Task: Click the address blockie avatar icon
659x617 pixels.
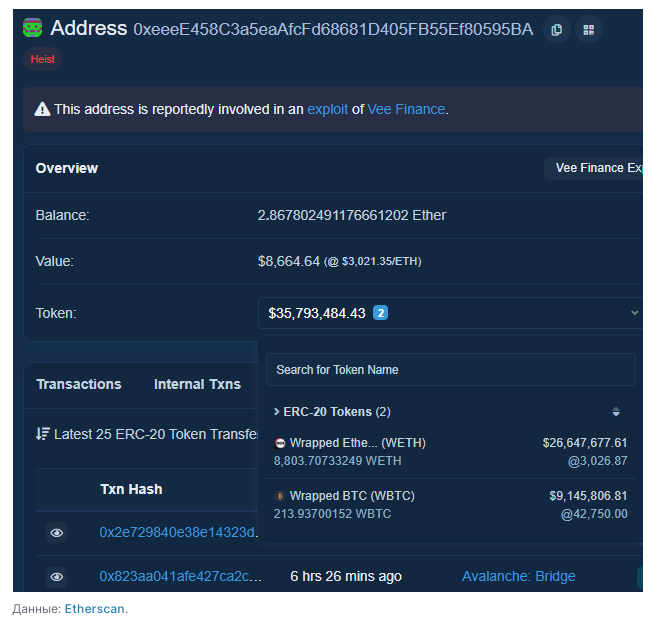Action: click(x=33, y=29)
